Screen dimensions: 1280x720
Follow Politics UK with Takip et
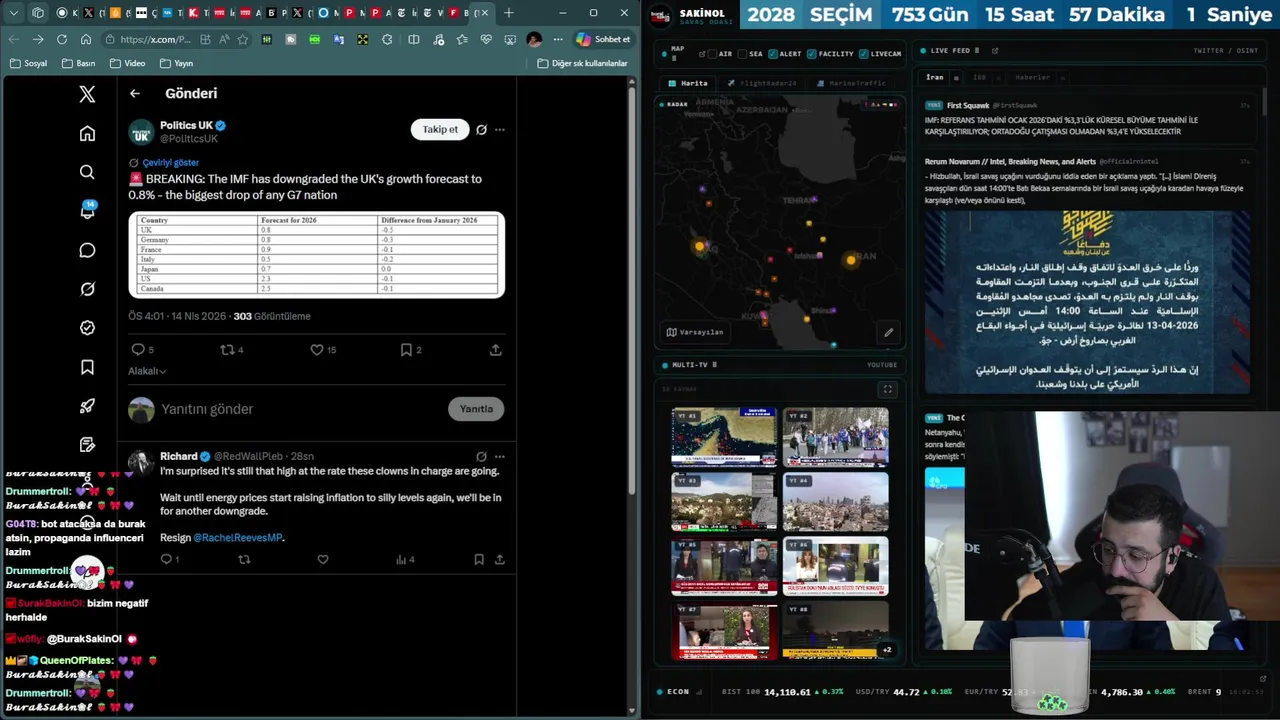[x=440, y=129]
